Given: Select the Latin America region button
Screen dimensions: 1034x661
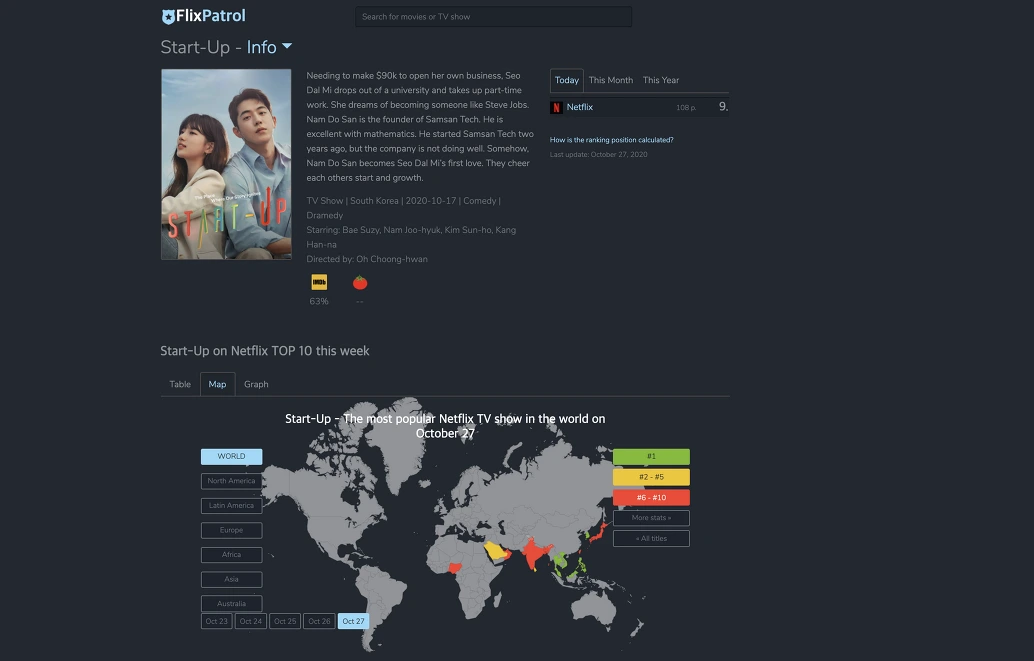Looking at the screenshot, I should [231, 505].
